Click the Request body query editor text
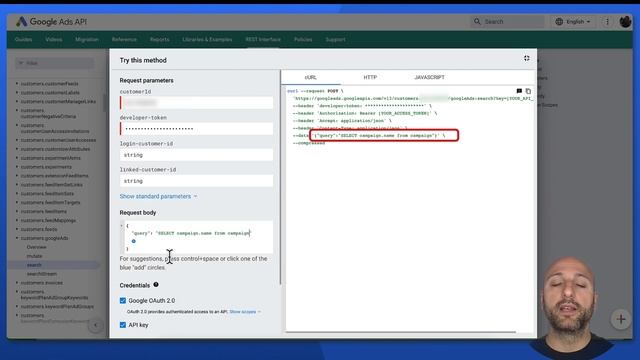The width and height of the screenshot is (640, 360). [191, 233]
